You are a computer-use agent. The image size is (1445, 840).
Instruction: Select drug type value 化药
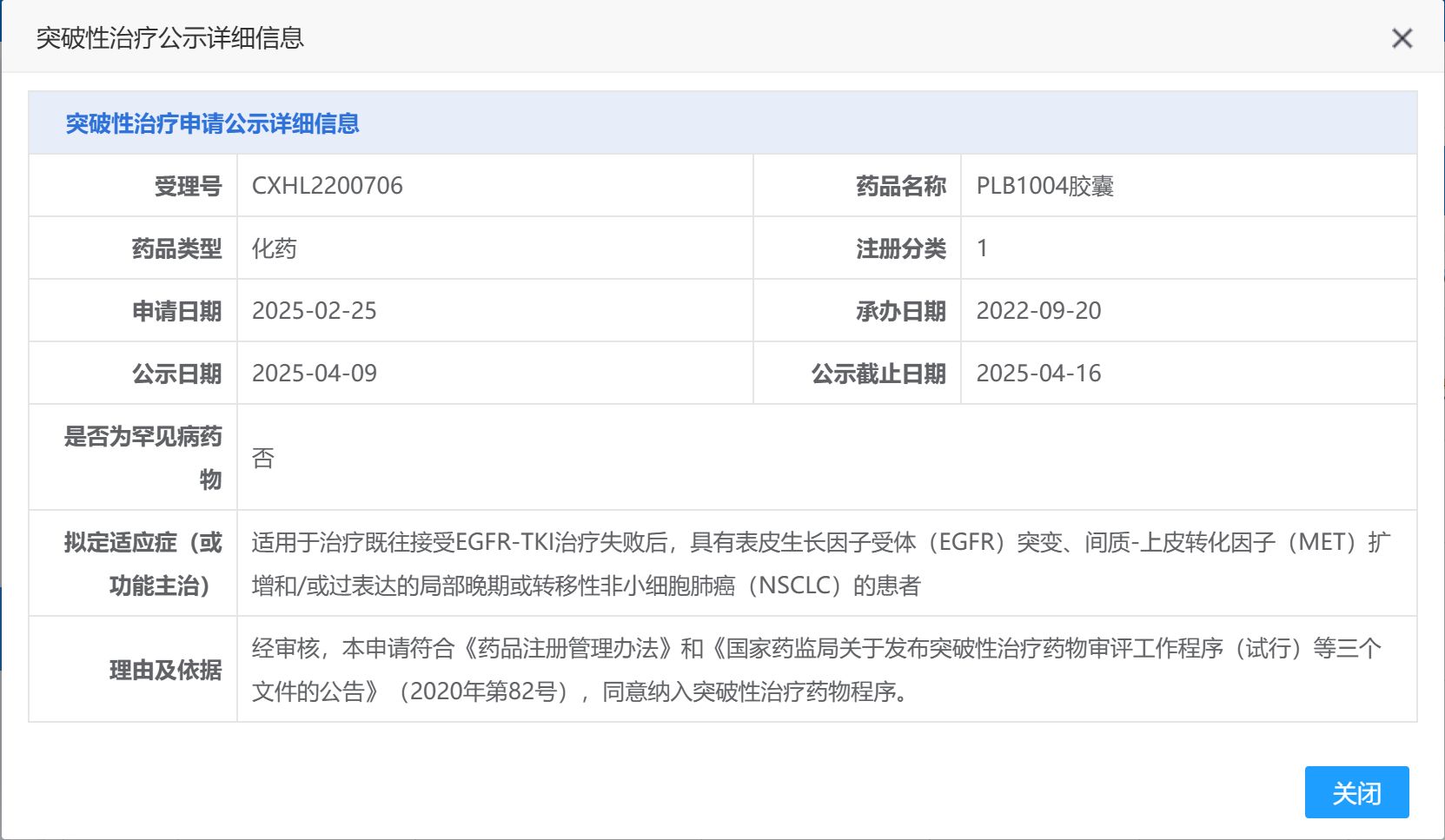coord(275,248)
